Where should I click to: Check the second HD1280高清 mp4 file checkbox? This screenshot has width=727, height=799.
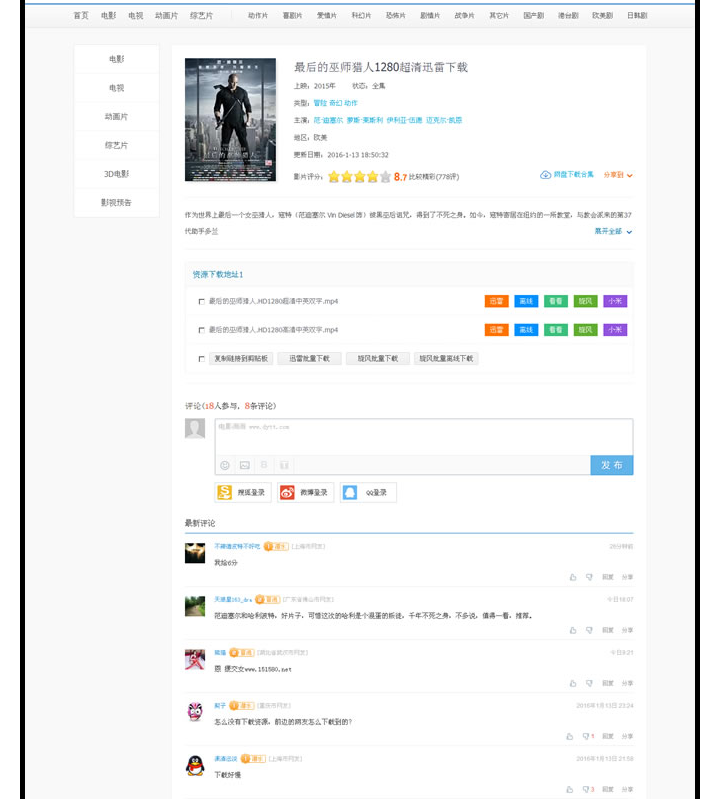[202, 330]
